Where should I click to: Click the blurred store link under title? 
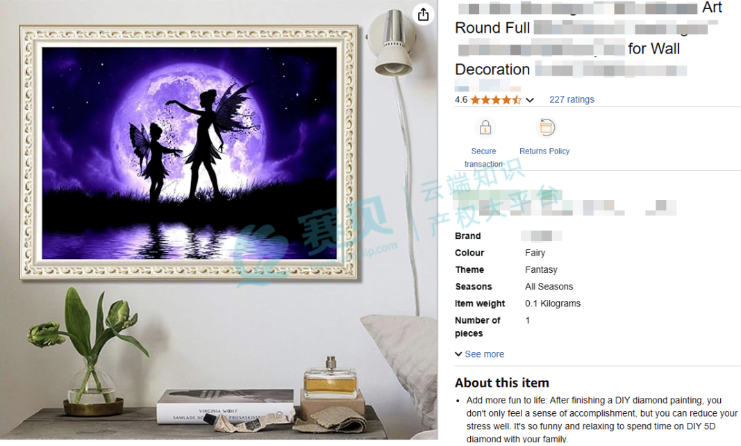point(488,86)
